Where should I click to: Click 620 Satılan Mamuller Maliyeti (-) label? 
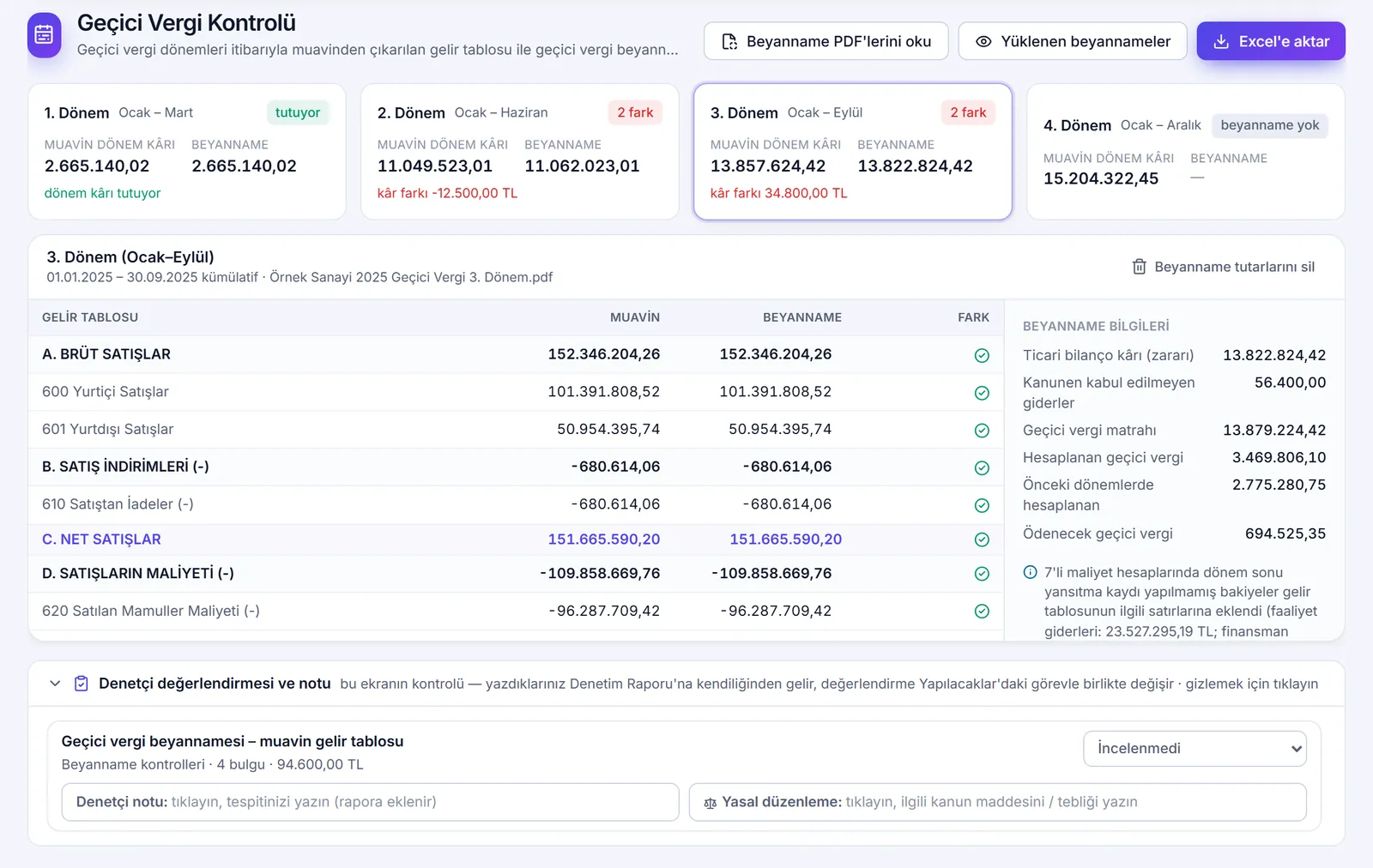click(151, 611)
